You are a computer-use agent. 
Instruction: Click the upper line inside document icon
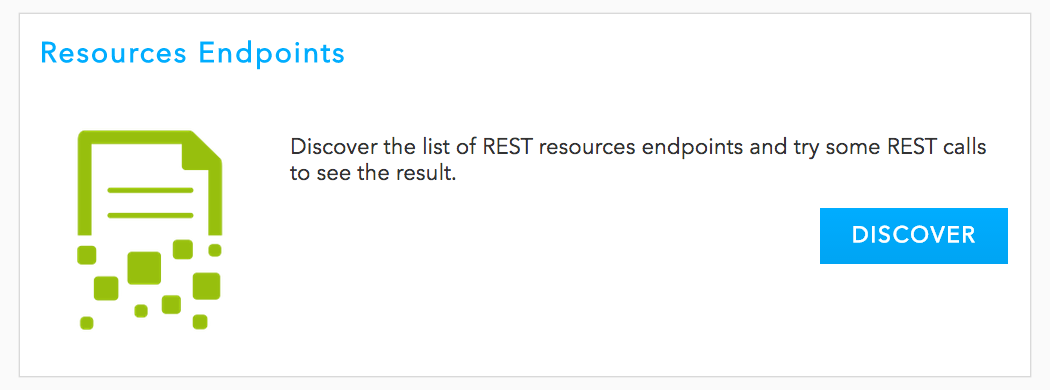point(150,190)
